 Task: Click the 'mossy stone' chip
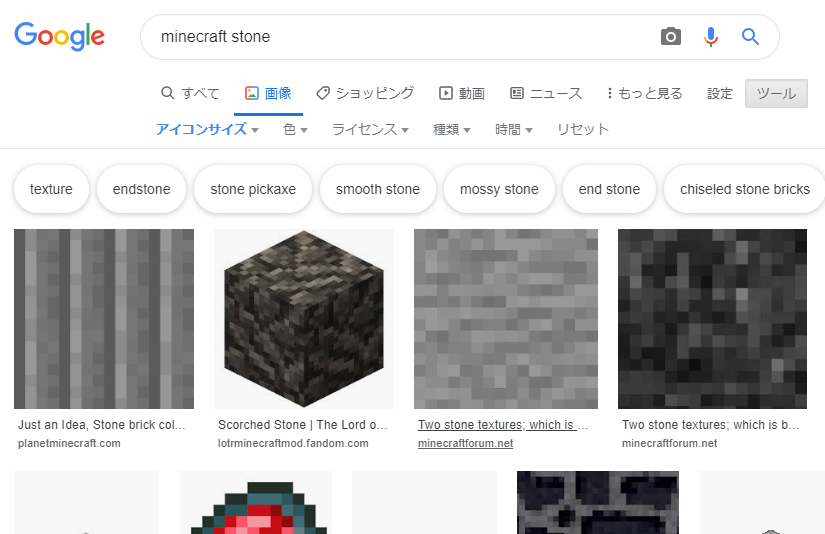click(499, 189)
